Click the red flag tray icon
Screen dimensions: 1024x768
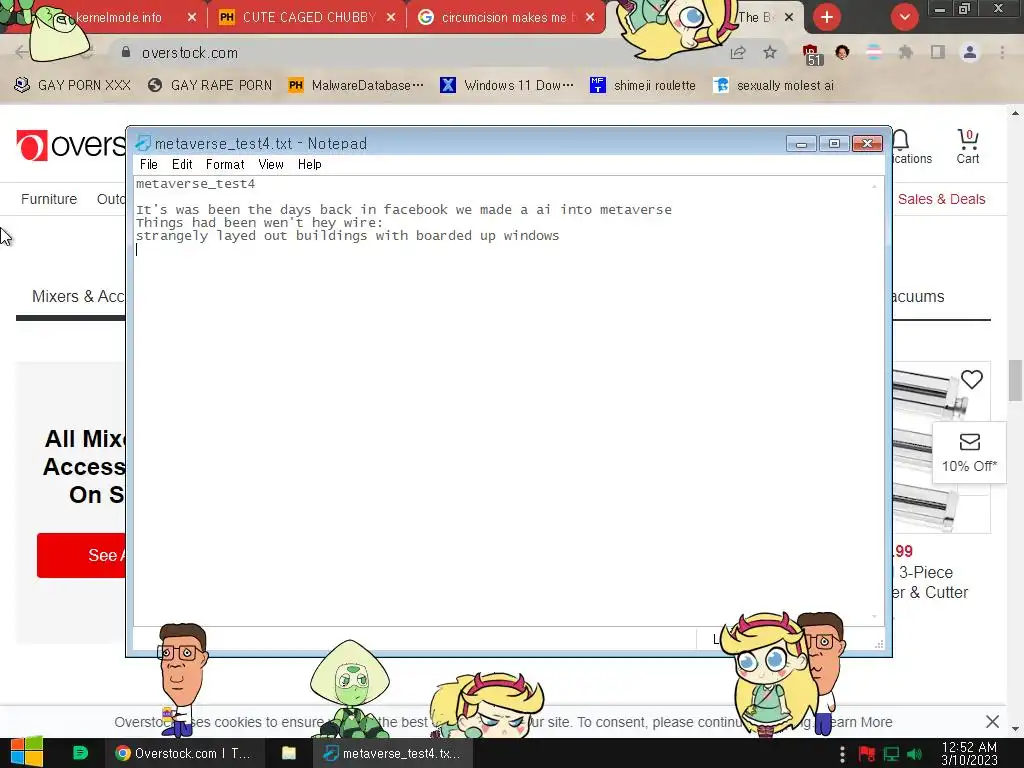pos(867,754)
